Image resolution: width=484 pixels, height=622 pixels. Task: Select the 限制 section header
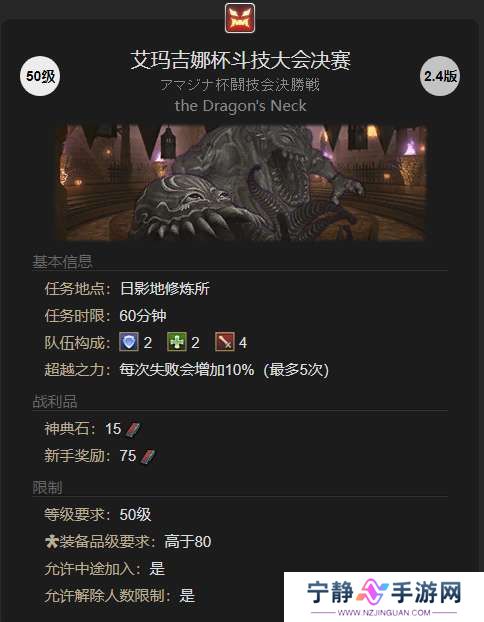click(x=47, y=488)
